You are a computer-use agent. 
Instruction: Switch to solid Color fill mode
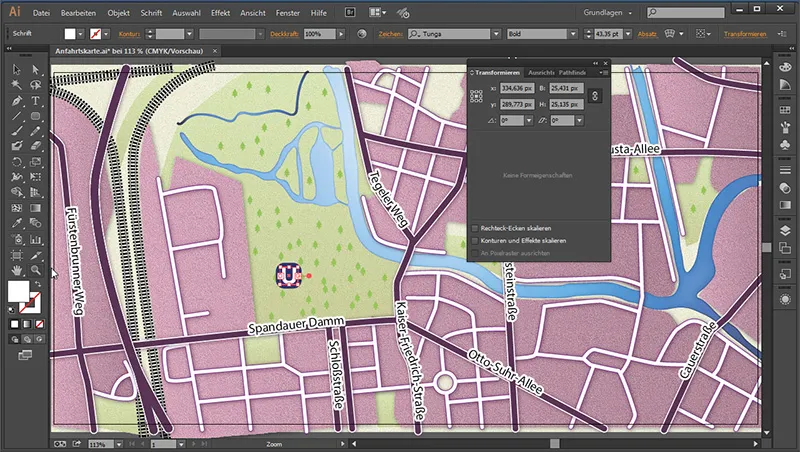[x=14, y=324]
